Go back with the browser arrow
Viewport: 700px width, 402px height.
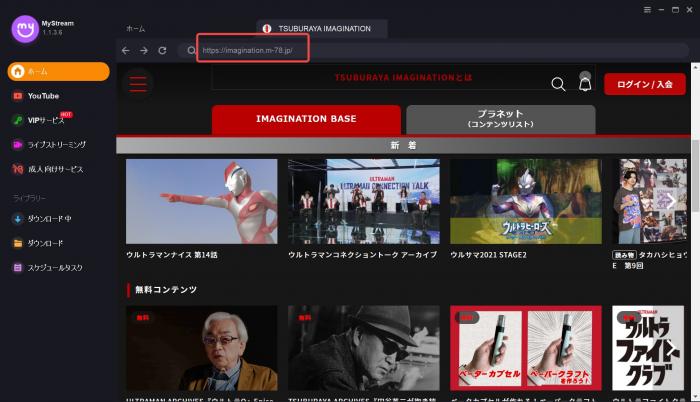coord(125,50)
